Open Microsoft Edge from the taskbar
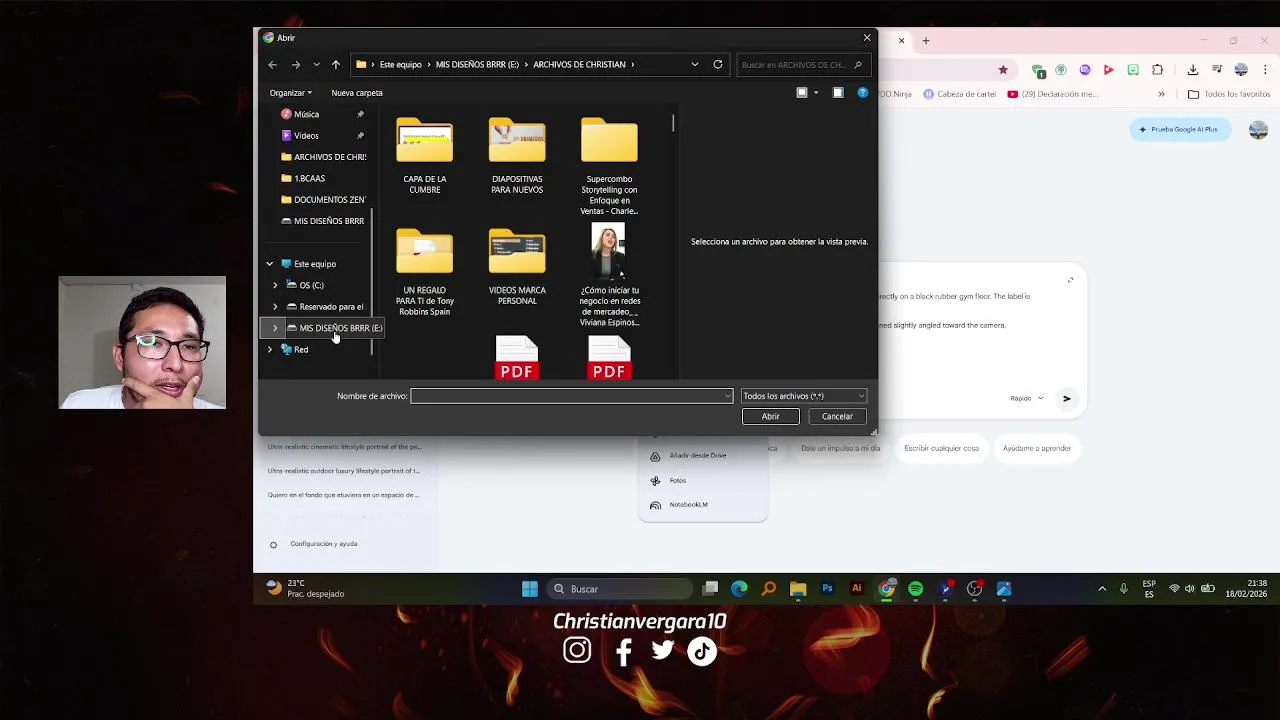1280x720 pixels. [x=739, y=589]
